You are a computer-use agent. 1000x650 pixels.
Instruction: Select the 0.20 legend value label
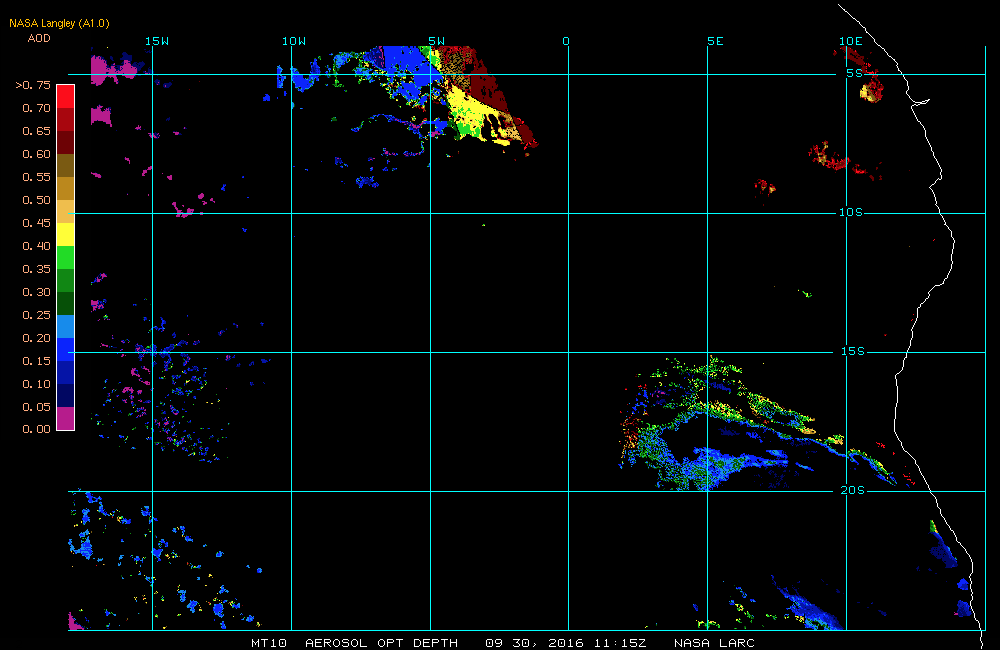click(x=36, y=337)
